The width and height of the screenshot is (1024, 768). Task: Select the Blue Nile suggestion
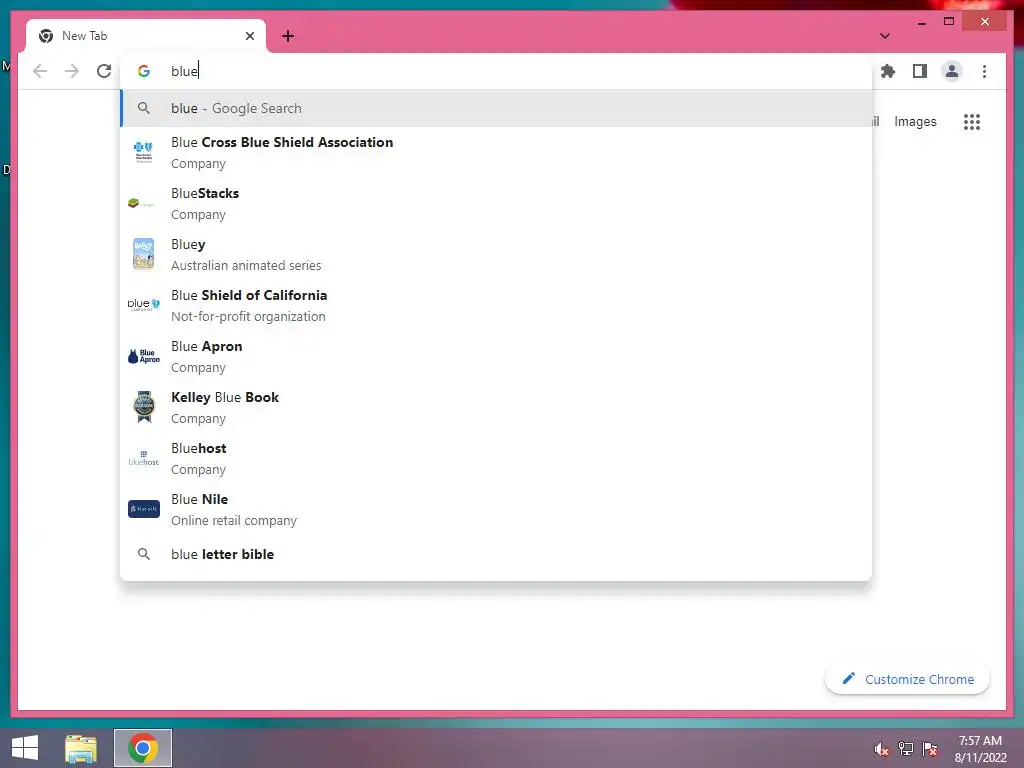[496, 509]
